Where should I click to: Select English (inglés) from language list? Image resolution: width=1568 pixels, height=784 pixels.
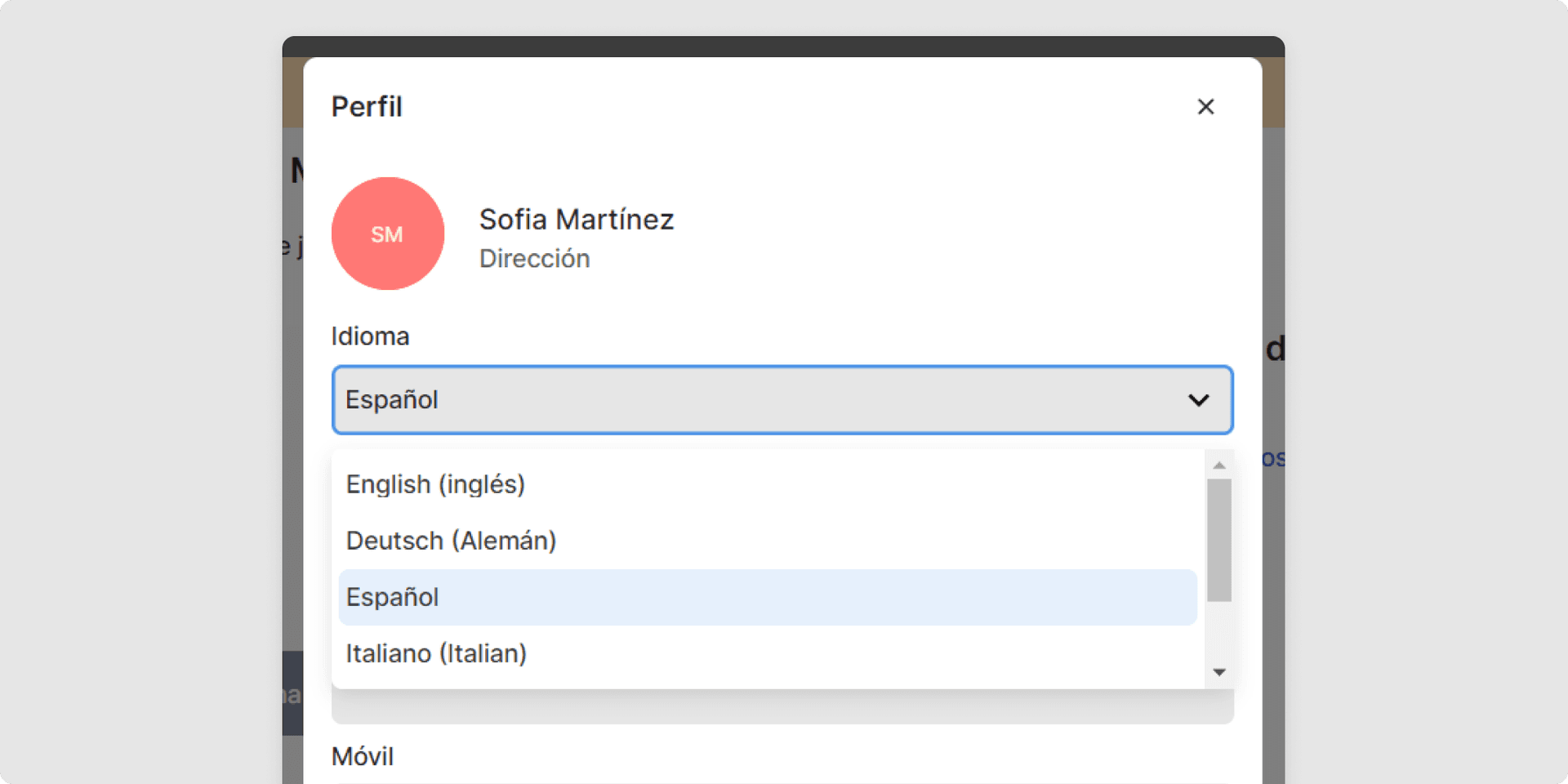(x=435, y=484)
